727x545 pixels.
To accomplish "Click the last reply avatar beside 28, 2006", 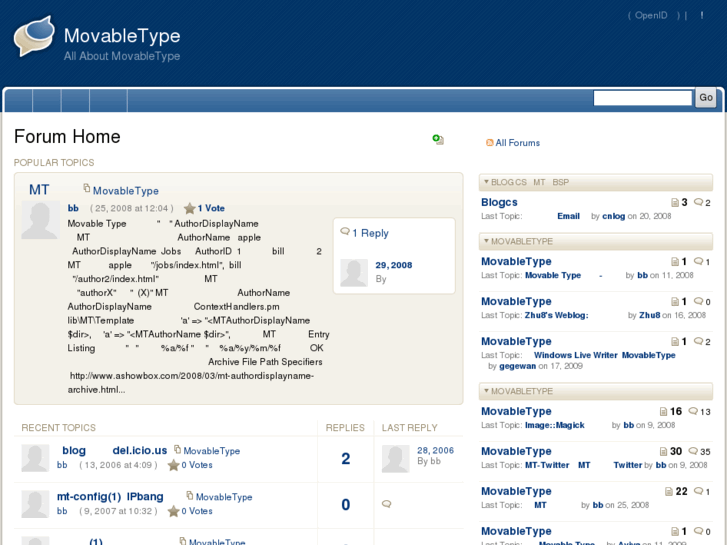I will [395, 458].
